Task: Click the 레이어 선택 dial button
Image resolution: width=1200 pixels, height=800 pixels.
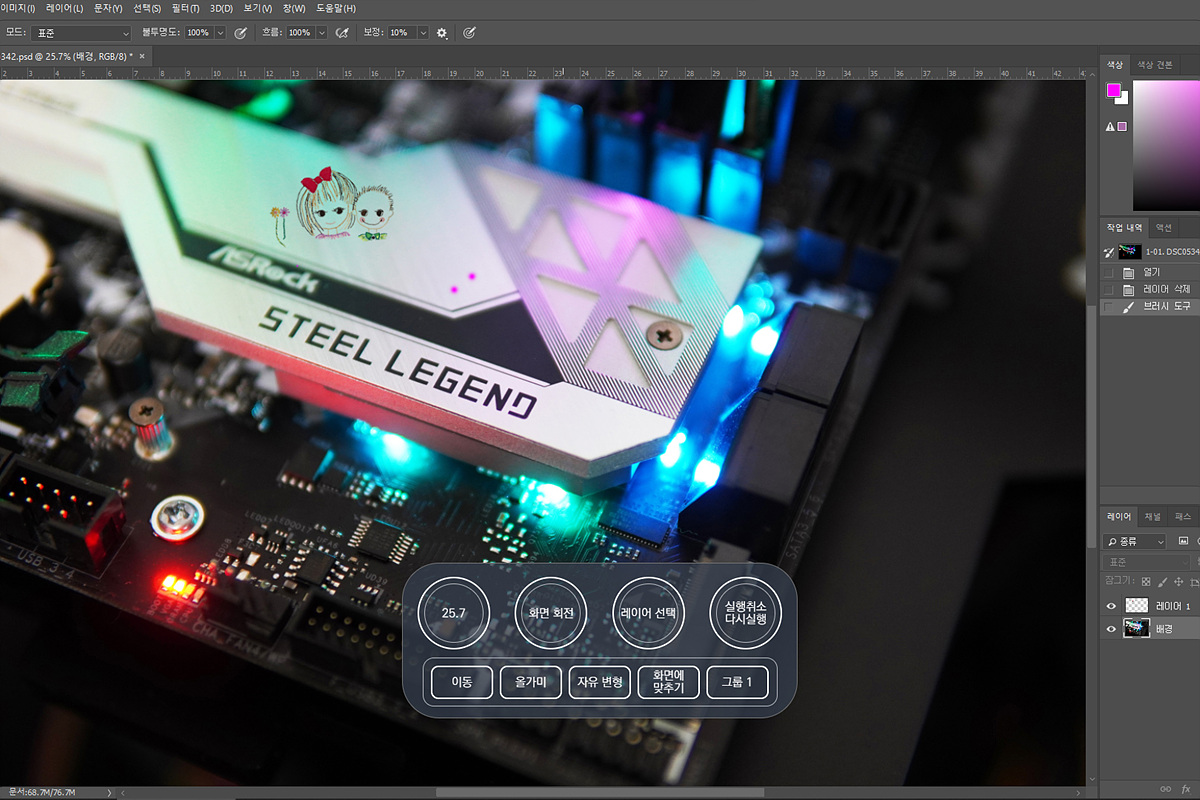Action: 648,613
